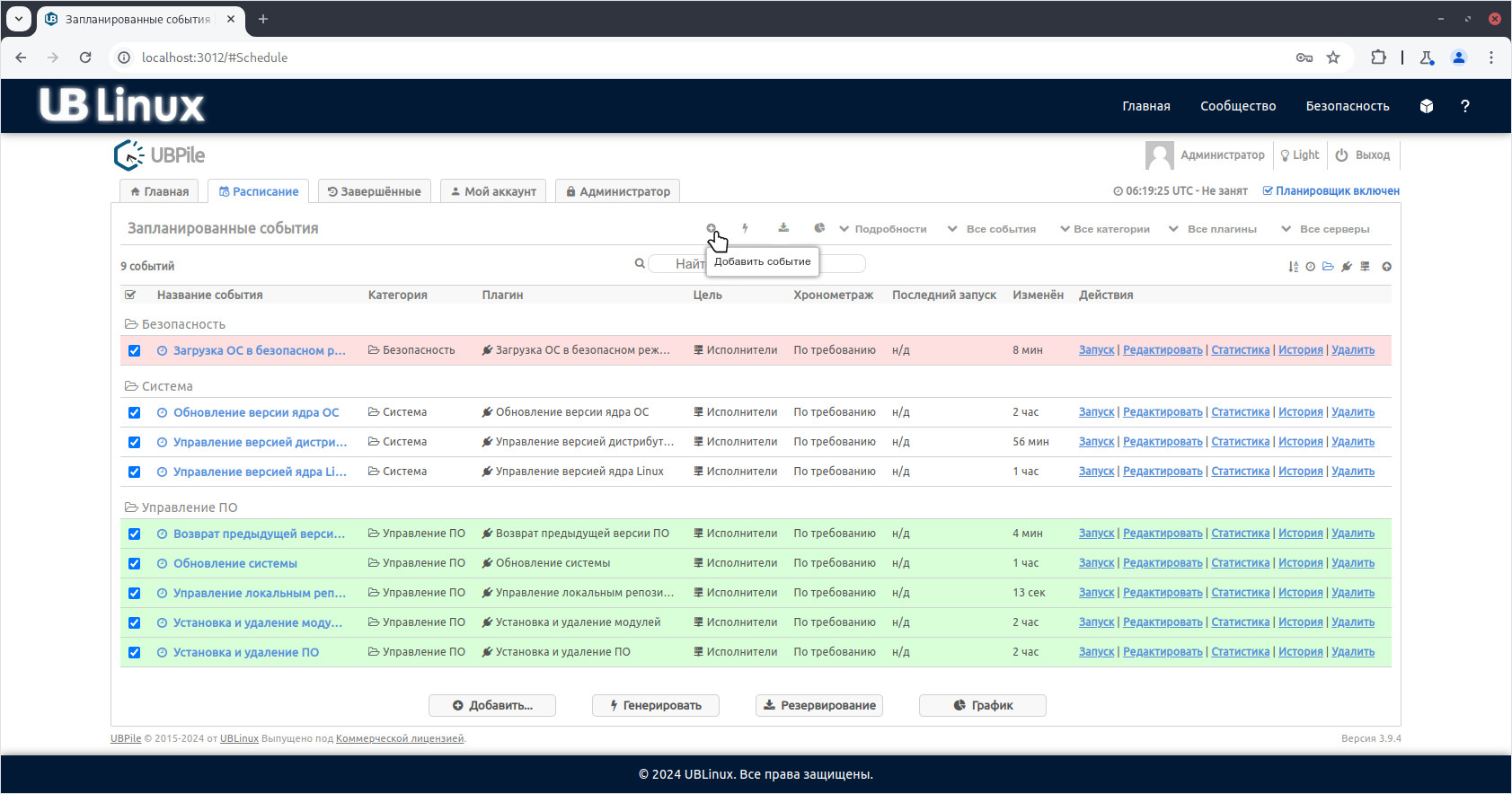1512x794 pixels.
Task: Open the 'Все категории' filter dropdown
Action: click(x=1105, y=229)
